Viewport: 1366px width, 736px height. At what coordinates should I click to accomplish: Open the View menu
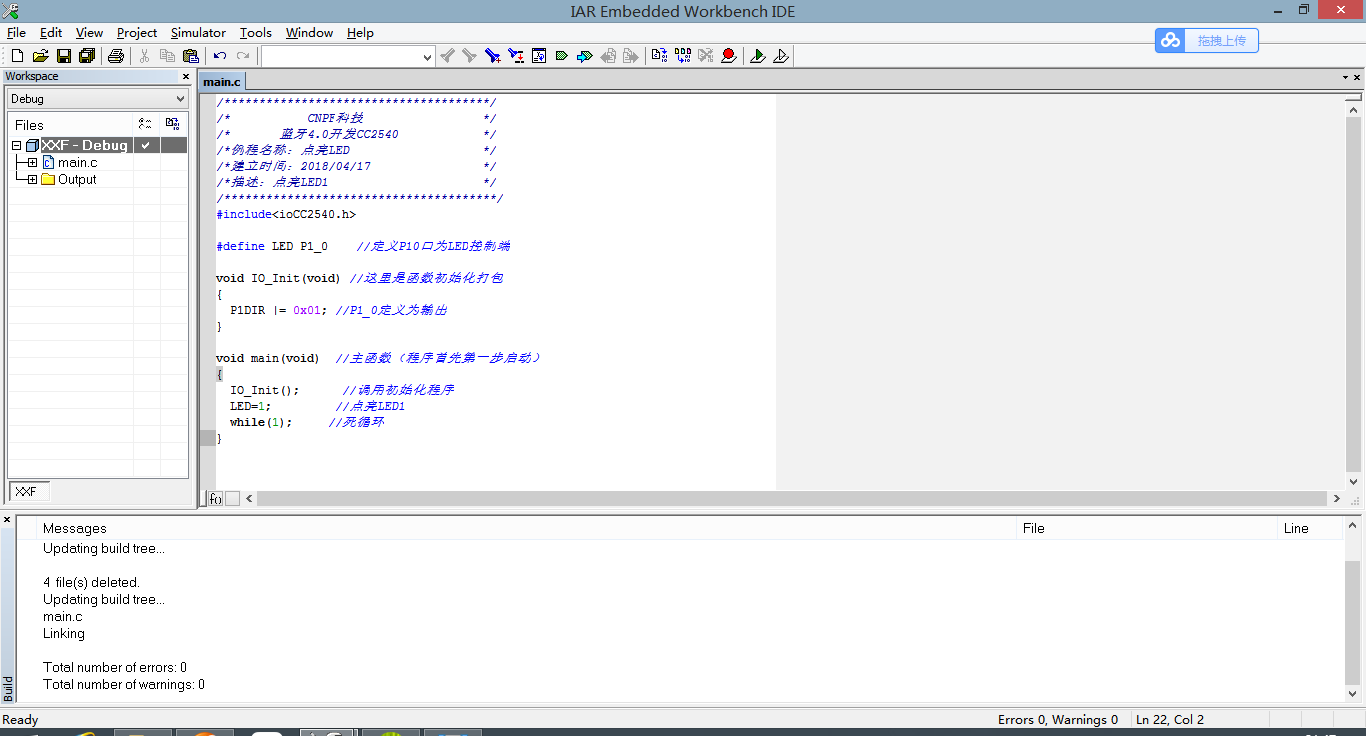click(x=89, y=33)
